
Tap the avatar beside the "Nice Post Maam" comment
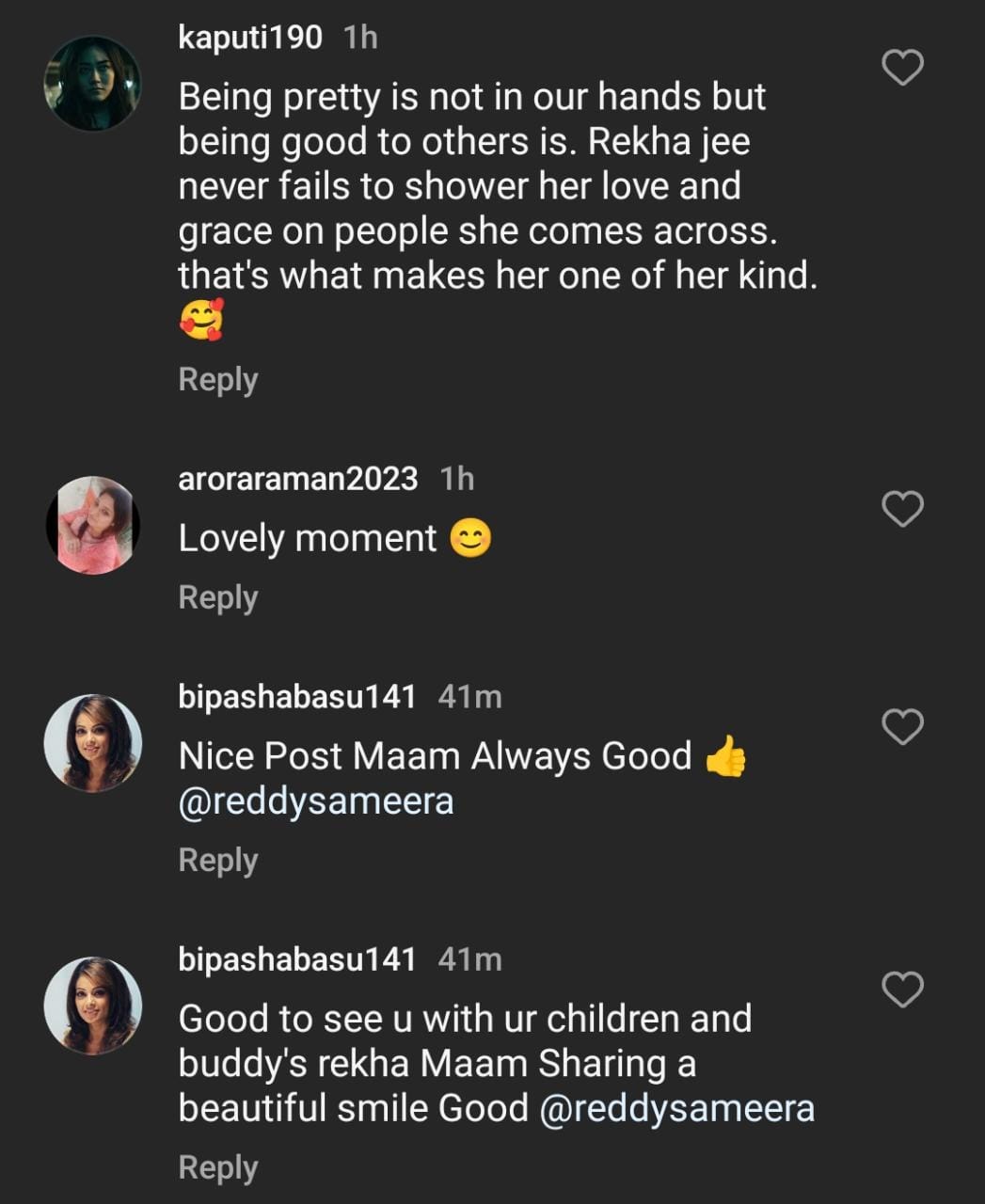(x=93, y=743)
